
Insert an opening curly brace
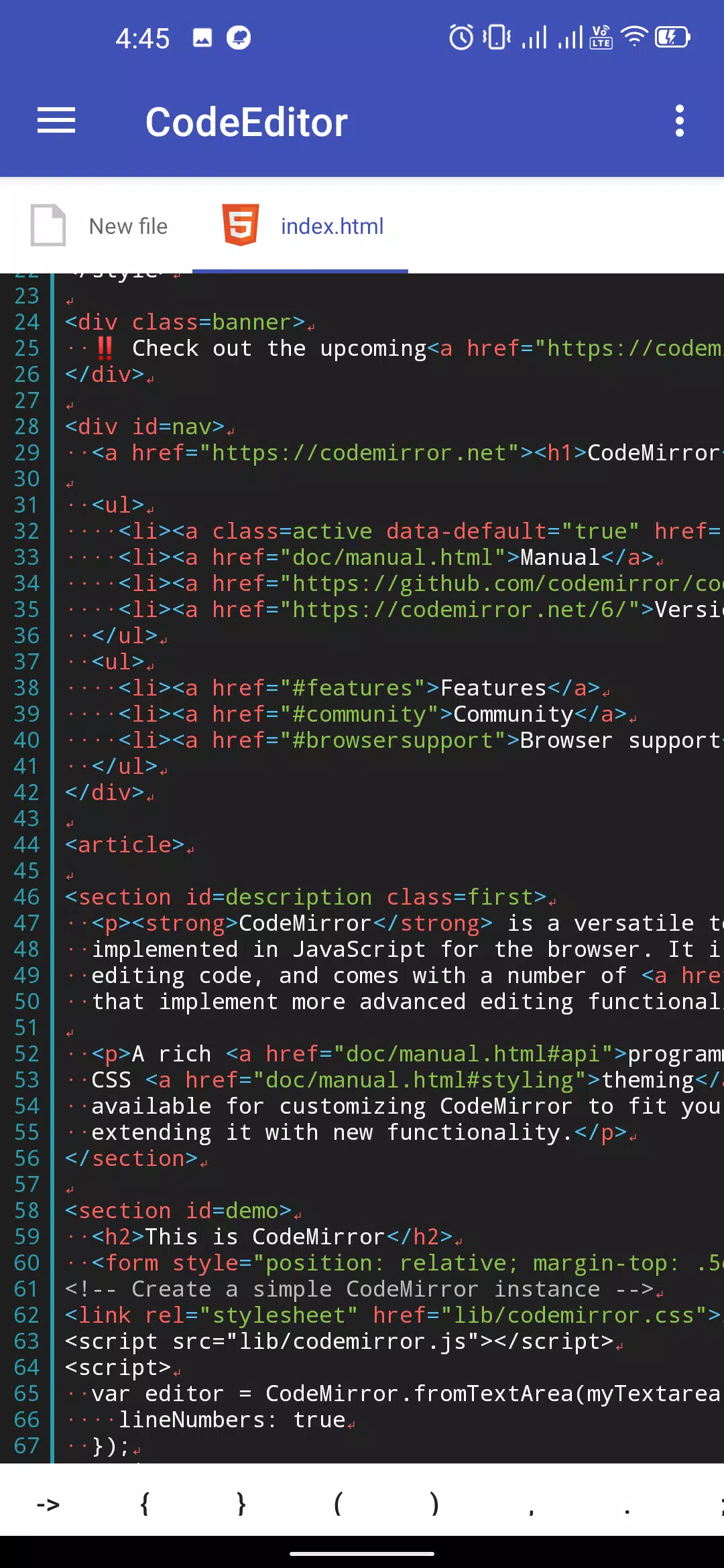(145, 1504)
